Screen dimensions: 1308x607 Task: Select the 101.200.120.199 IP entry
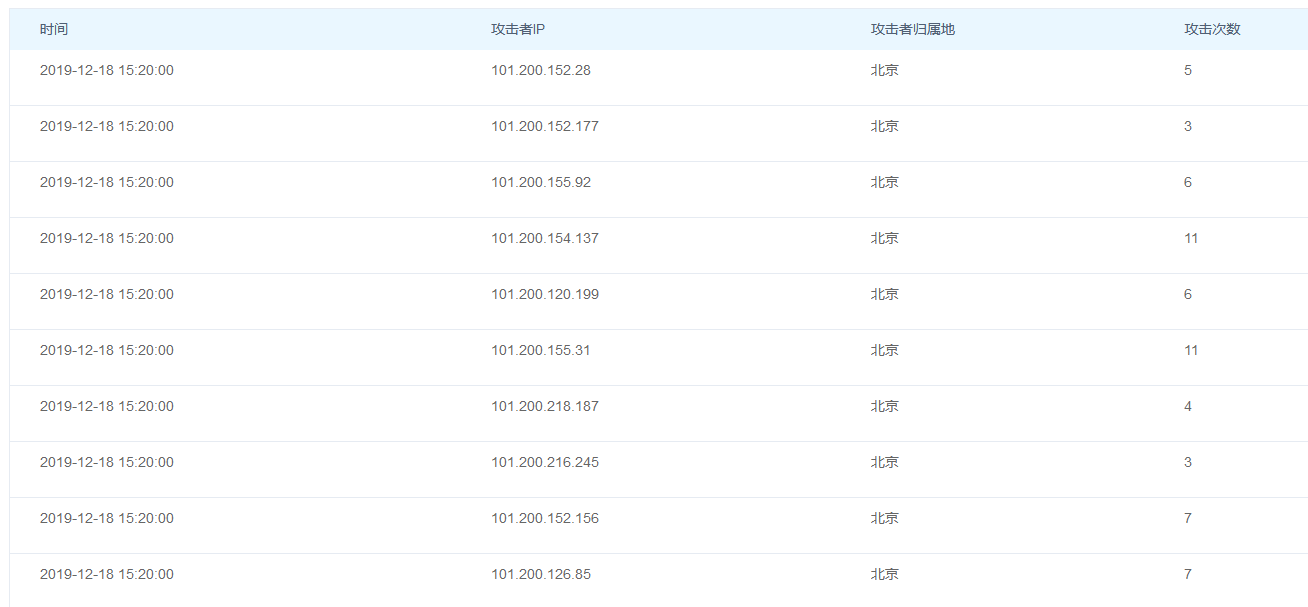[544, 295]
